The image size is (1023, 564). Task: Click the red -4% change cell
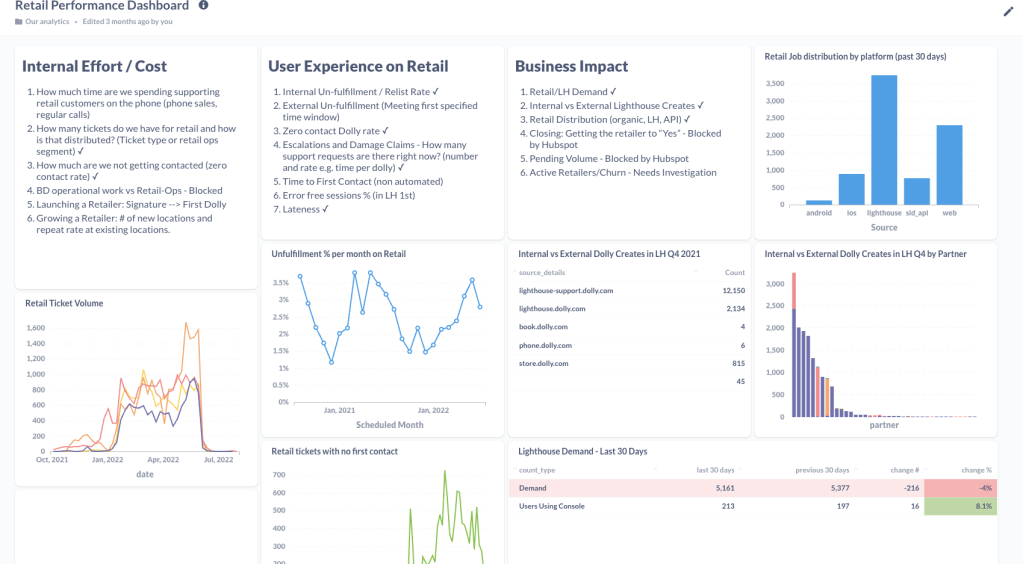click(959, 488)
